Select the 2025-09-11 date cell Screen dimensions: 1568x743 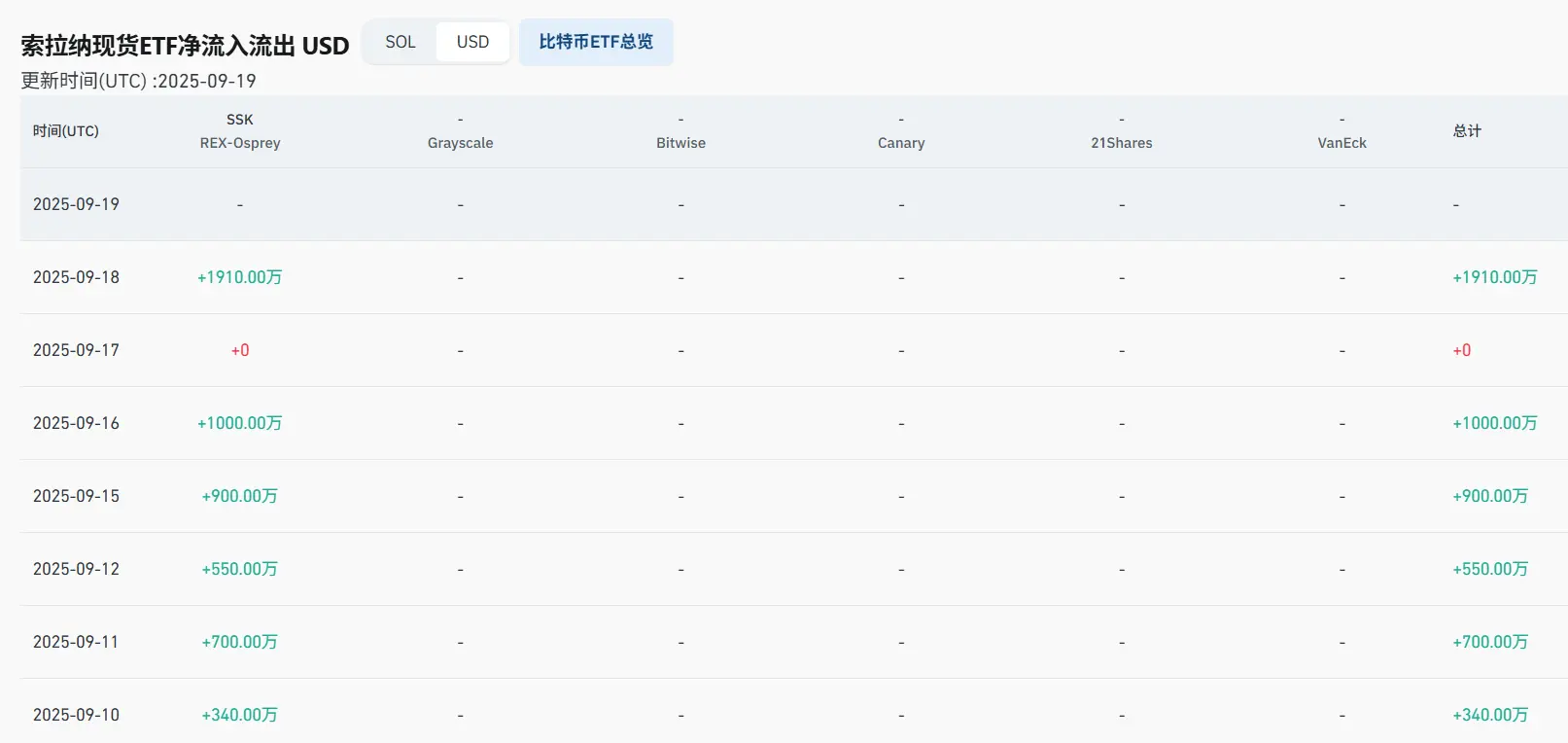point(76,642)
